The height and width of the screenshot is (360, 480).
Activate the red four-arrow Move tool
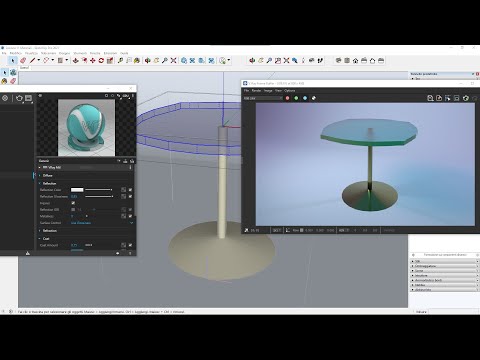coord(93,61)
